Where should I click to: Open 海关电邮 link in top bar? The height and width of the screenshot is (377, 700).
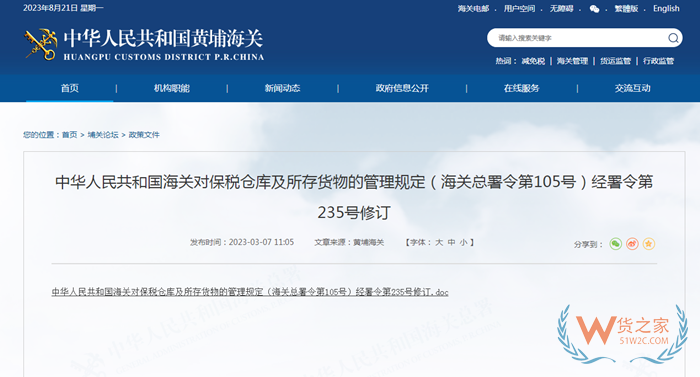[473, 8]
